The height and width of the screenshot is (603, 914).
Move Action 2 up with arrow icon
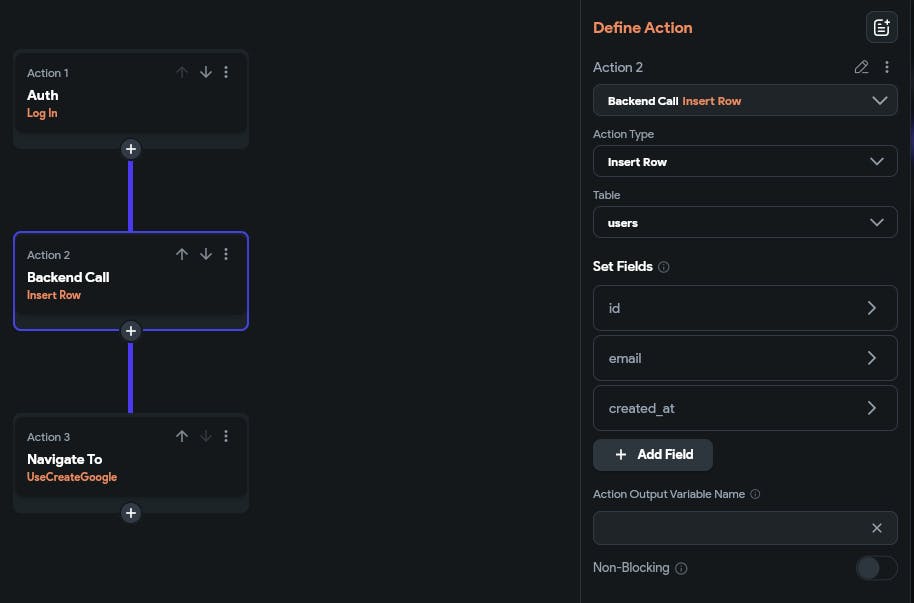[182, 254]
